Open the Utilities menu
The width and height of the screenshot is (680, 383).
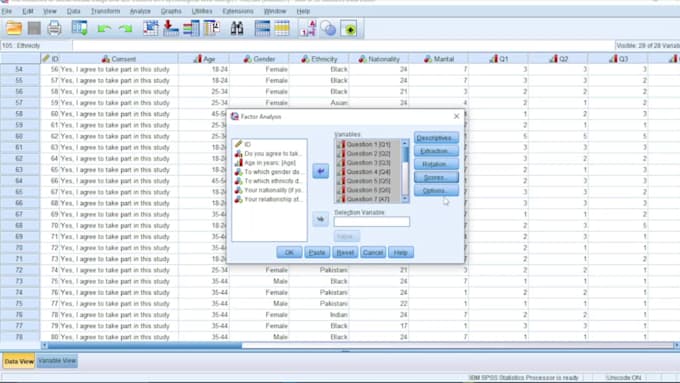[x=202, y=11]
